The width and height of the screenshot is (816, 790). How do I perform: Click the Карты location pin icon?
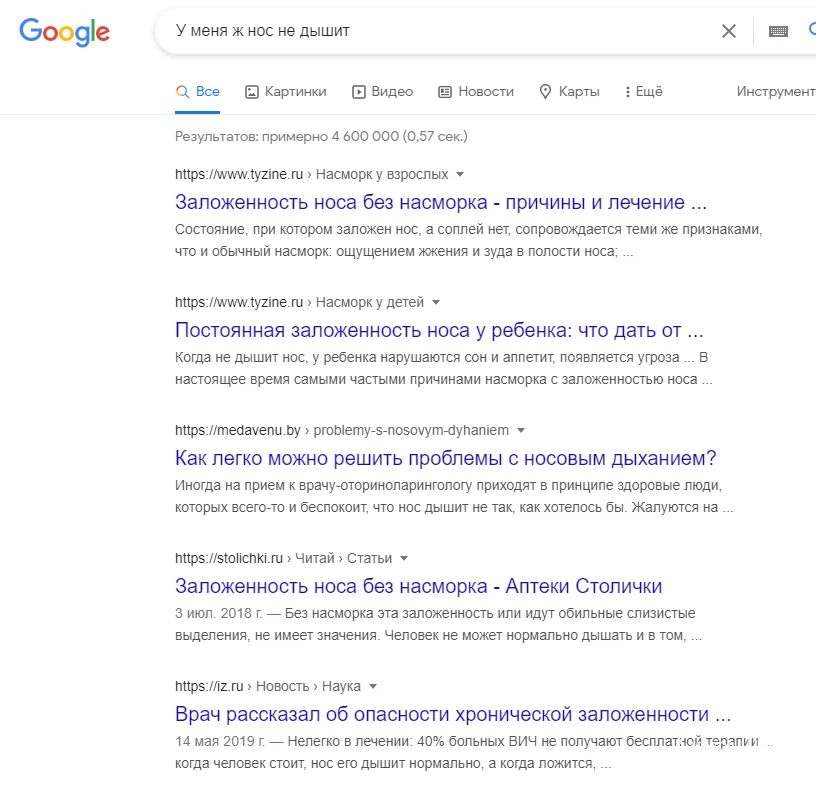pyautogui.click(x=544, y=91)
